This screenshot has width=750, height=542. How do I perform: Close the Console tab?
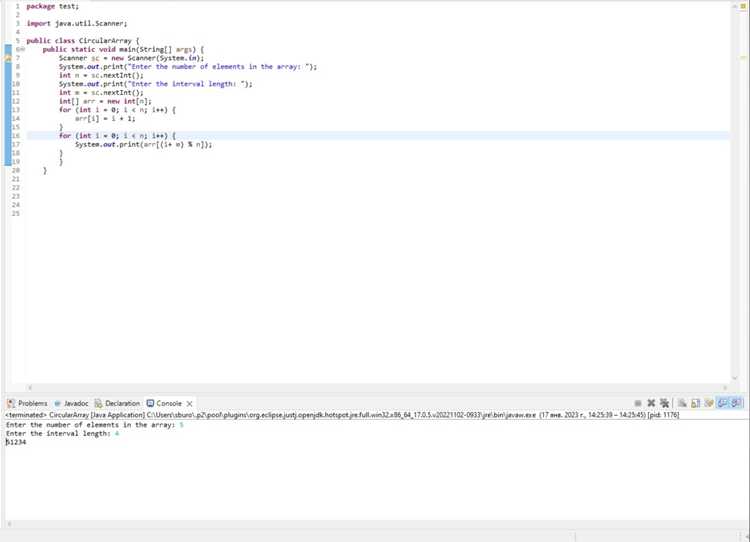coord(189,404)
